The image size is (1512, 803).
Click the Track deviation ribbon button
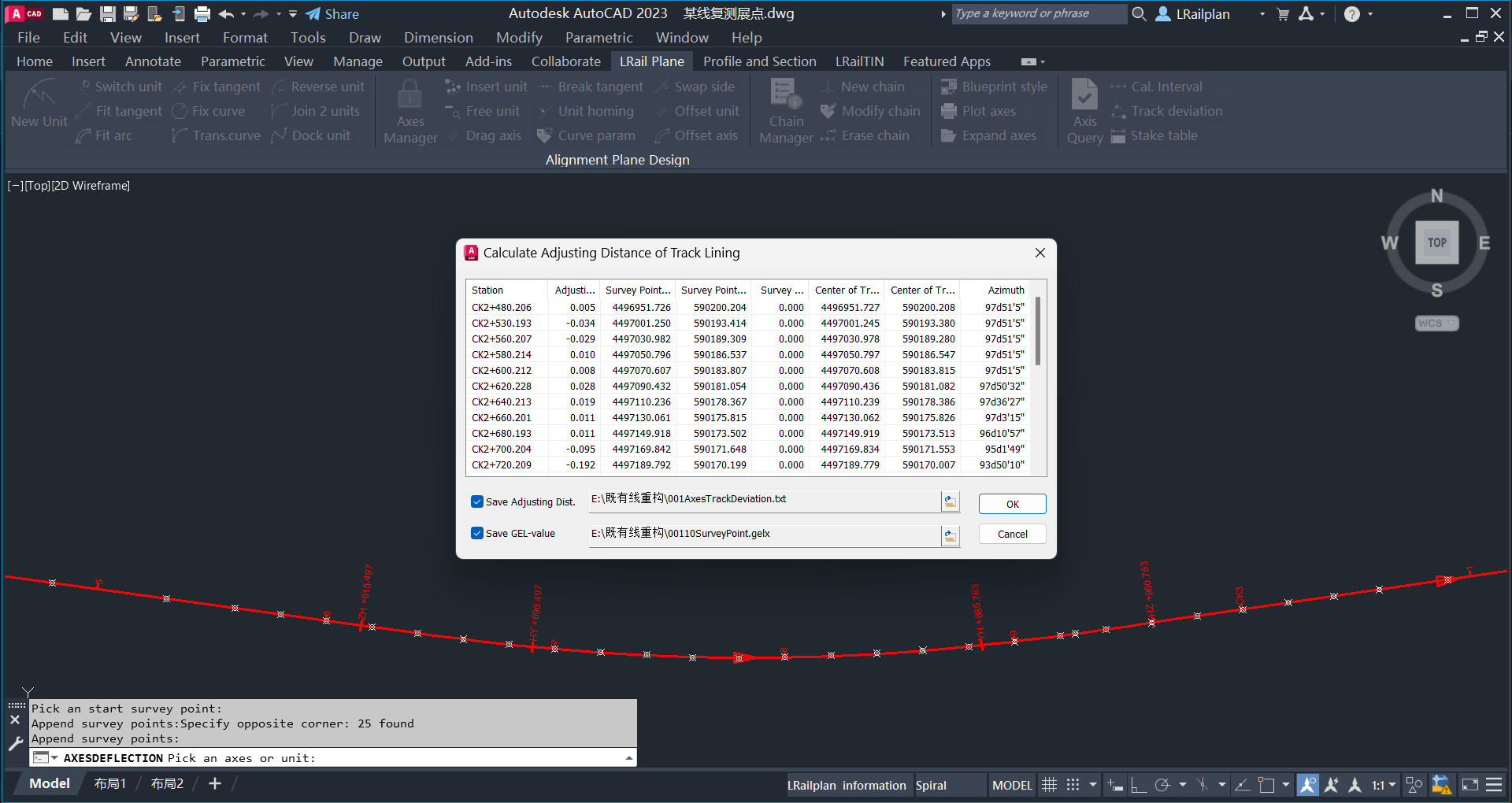click(x=1167, y=111)
